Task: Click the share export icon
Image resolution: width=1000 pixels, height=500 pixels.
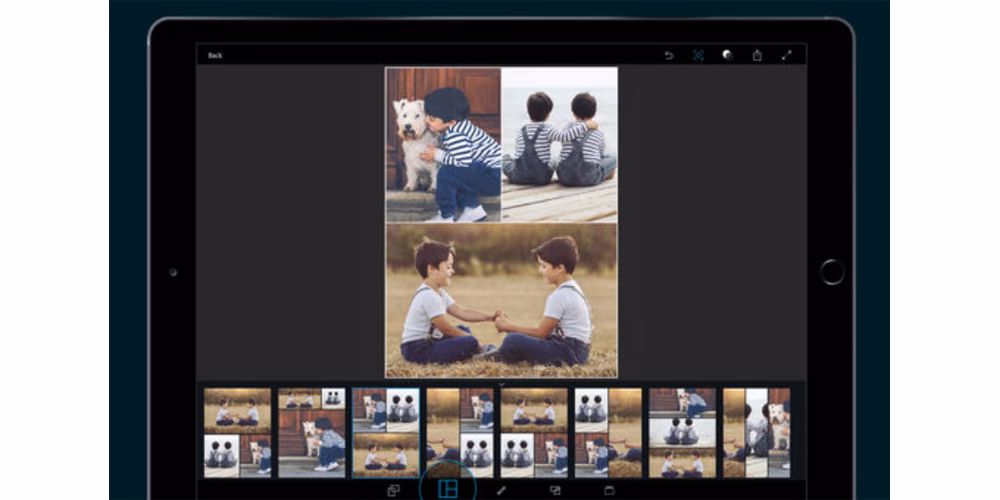Action: point(757,55)
